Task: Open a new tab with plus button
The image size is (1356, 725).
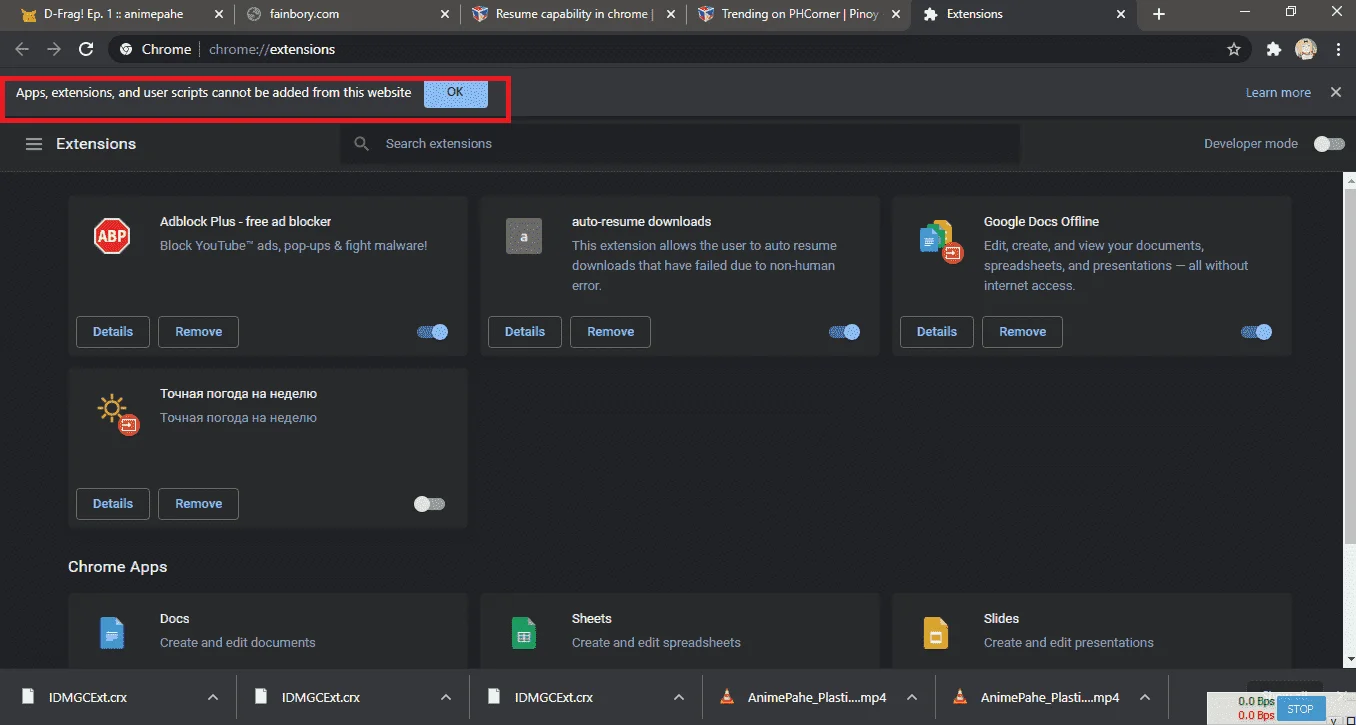Action: 1159,14
